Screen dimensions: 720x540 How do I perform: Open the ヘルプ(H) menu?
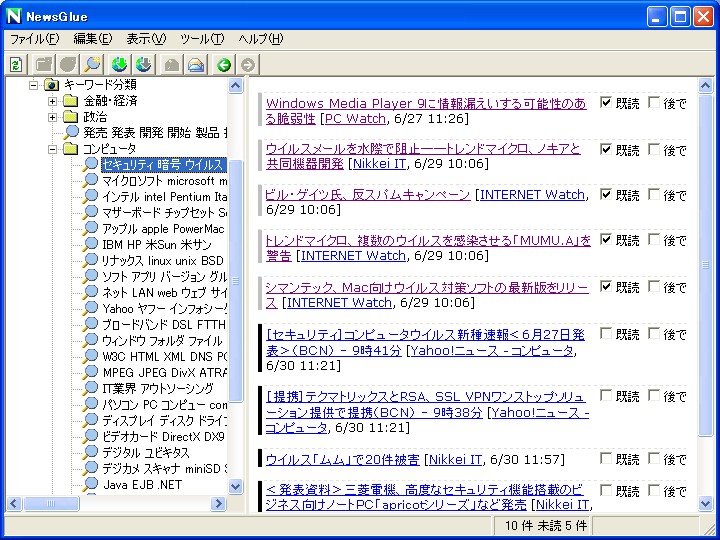pos(261,39)
